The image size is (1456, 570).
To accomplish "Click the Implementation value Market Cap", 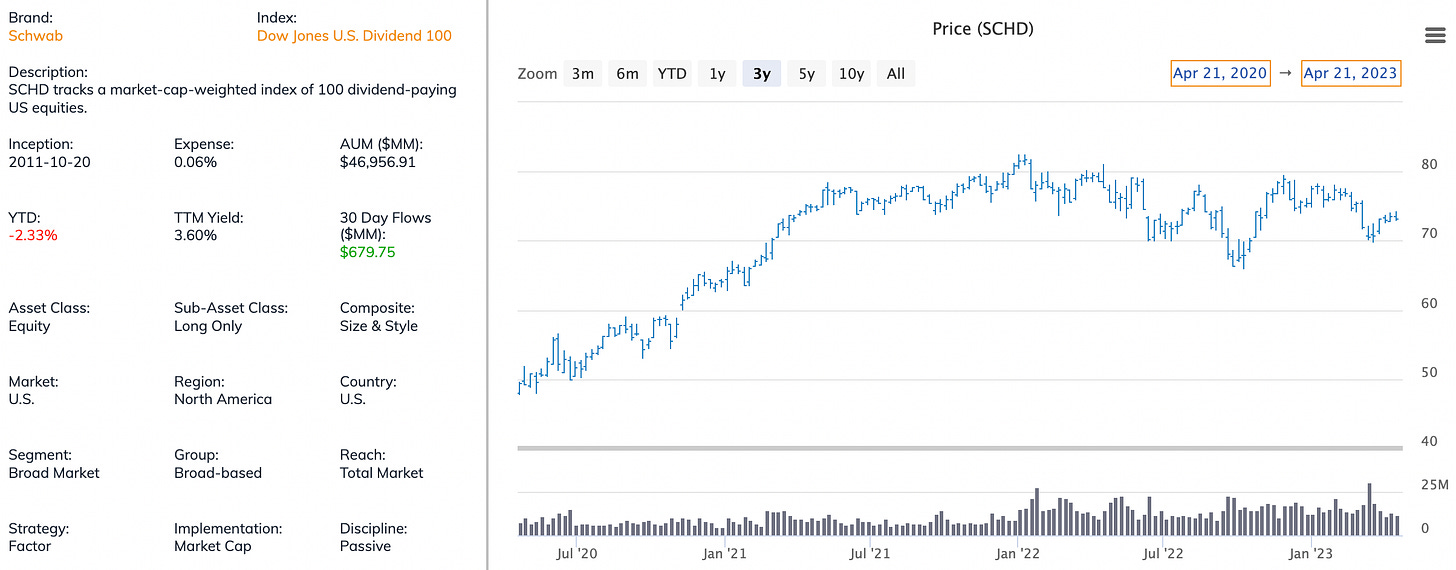I will pos(213,546).
